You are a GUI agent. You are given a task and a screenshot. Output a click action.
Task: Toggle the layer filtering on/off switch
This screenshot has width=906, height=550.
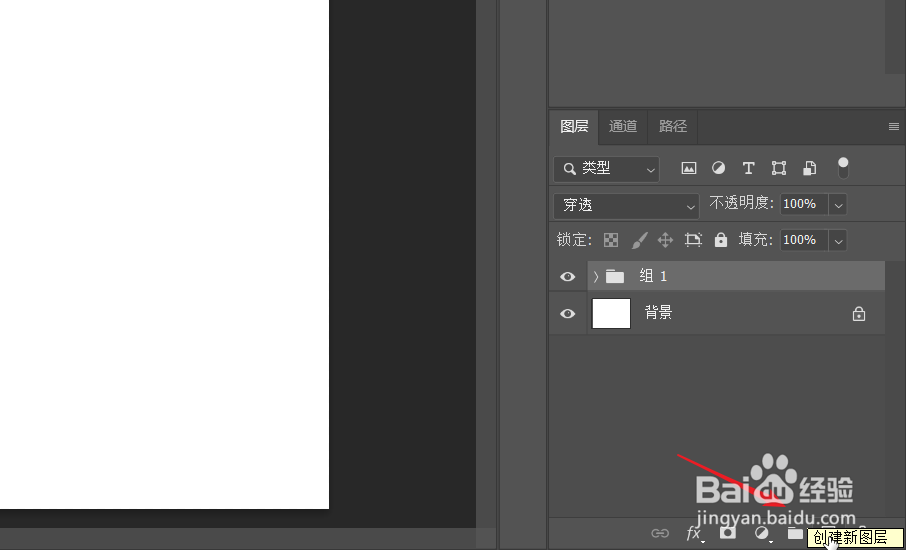coord(843,168)
